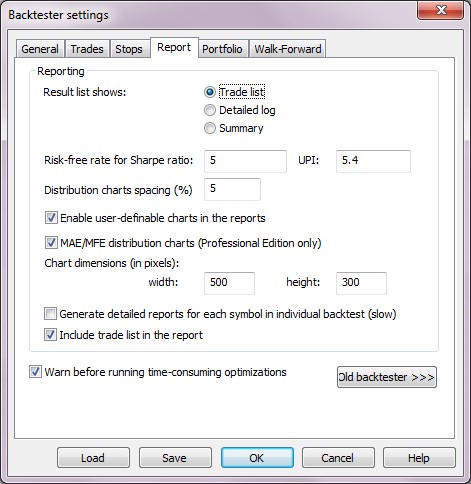This screenshot has width=471, height=484.
Task: Uncheck MAE/MFE distribution charts option
Action: click(51, 243)
